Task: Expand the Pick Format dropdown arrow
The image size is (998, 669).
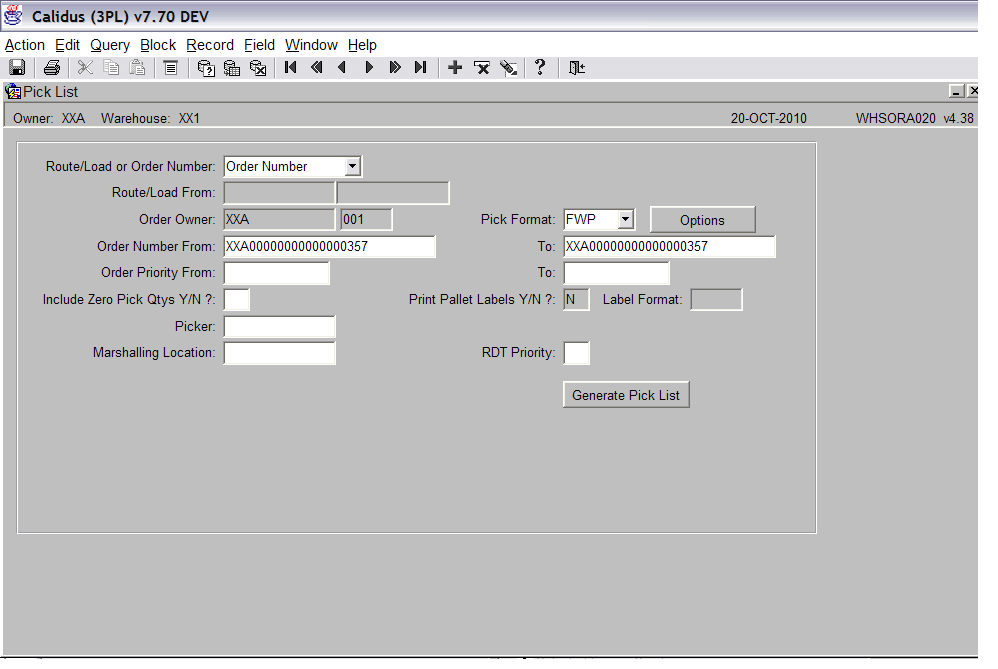Action: coord(626,220)
